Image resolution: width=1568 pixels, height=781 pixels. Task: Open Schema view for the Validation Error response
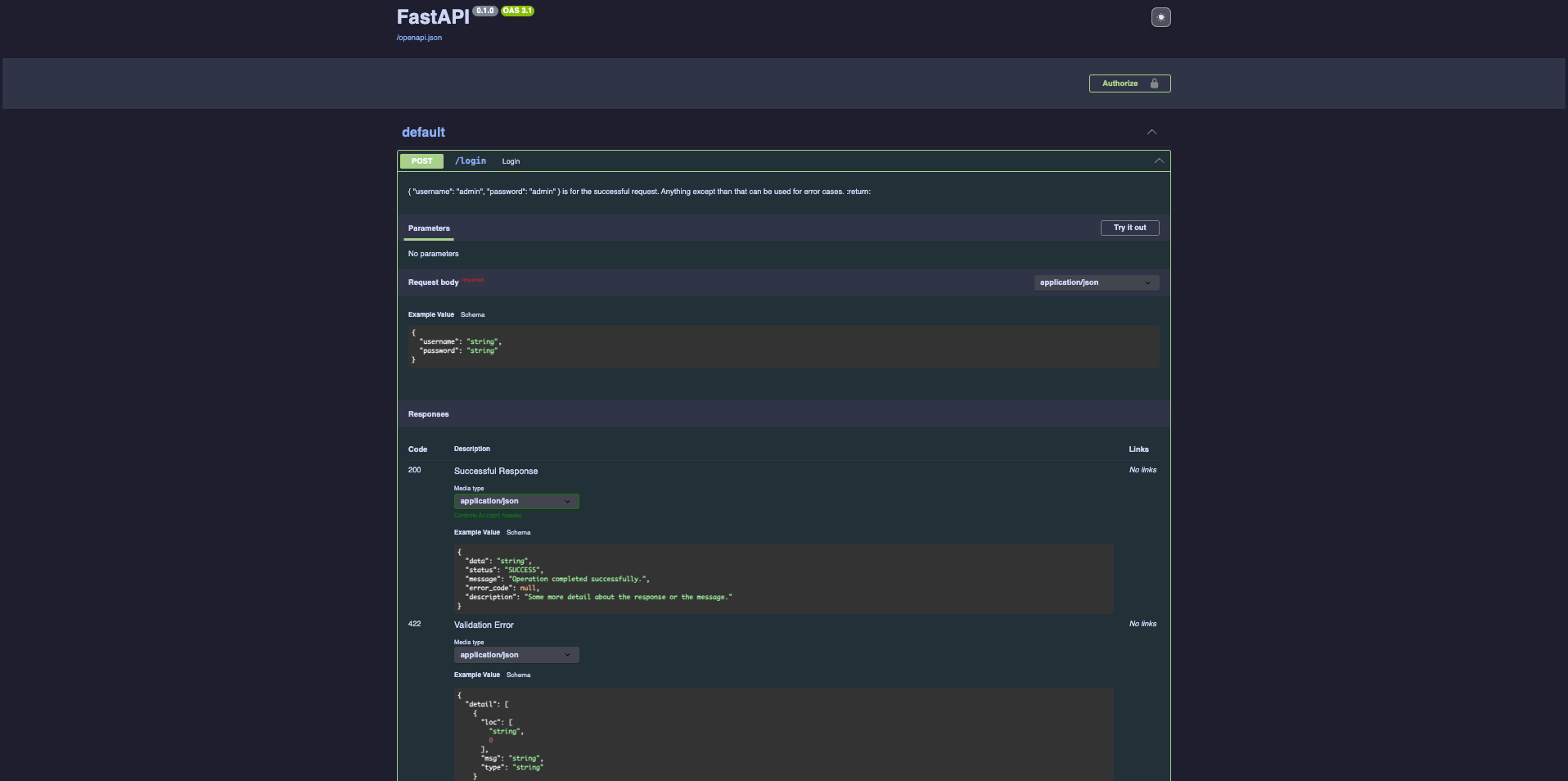(x=519, y=675)
